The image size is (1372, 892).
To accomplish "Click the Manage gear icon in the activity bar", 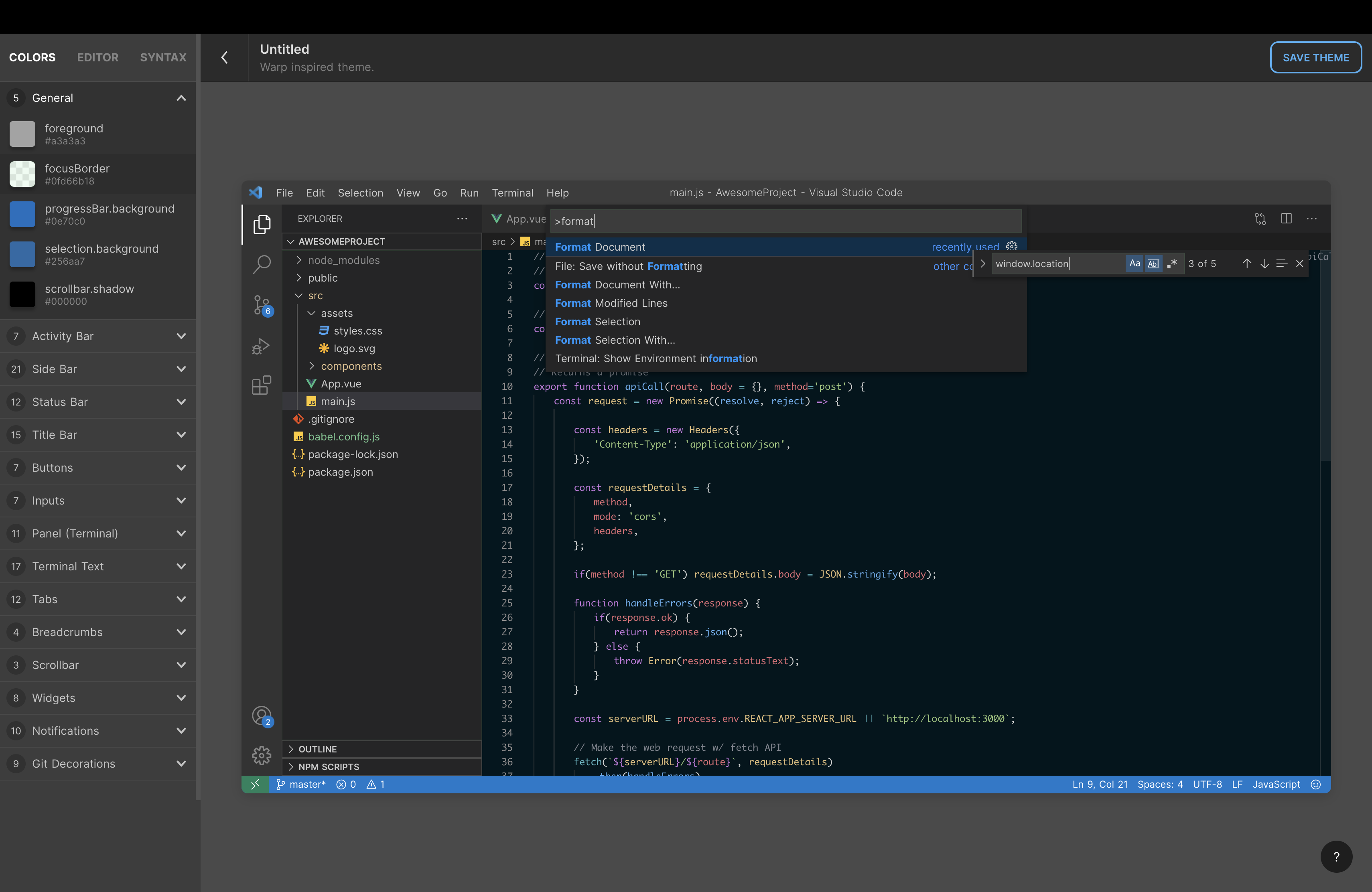I will click(x=261, y=755).
